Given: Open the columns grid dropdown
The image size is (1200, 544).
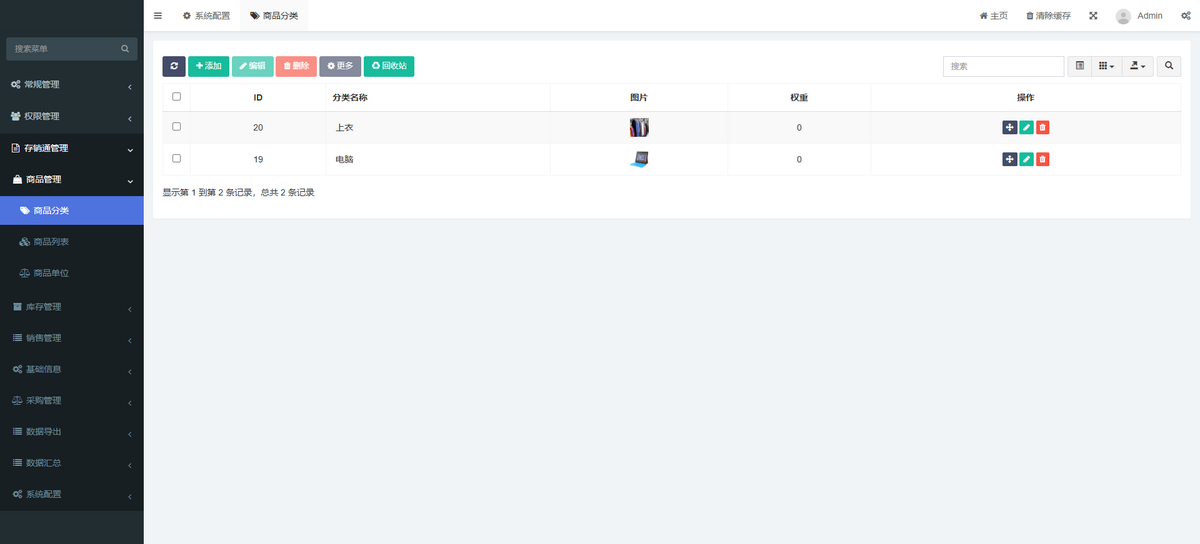Looking at the screenshot, I should pyautogui.click(x=1106, y=66).
